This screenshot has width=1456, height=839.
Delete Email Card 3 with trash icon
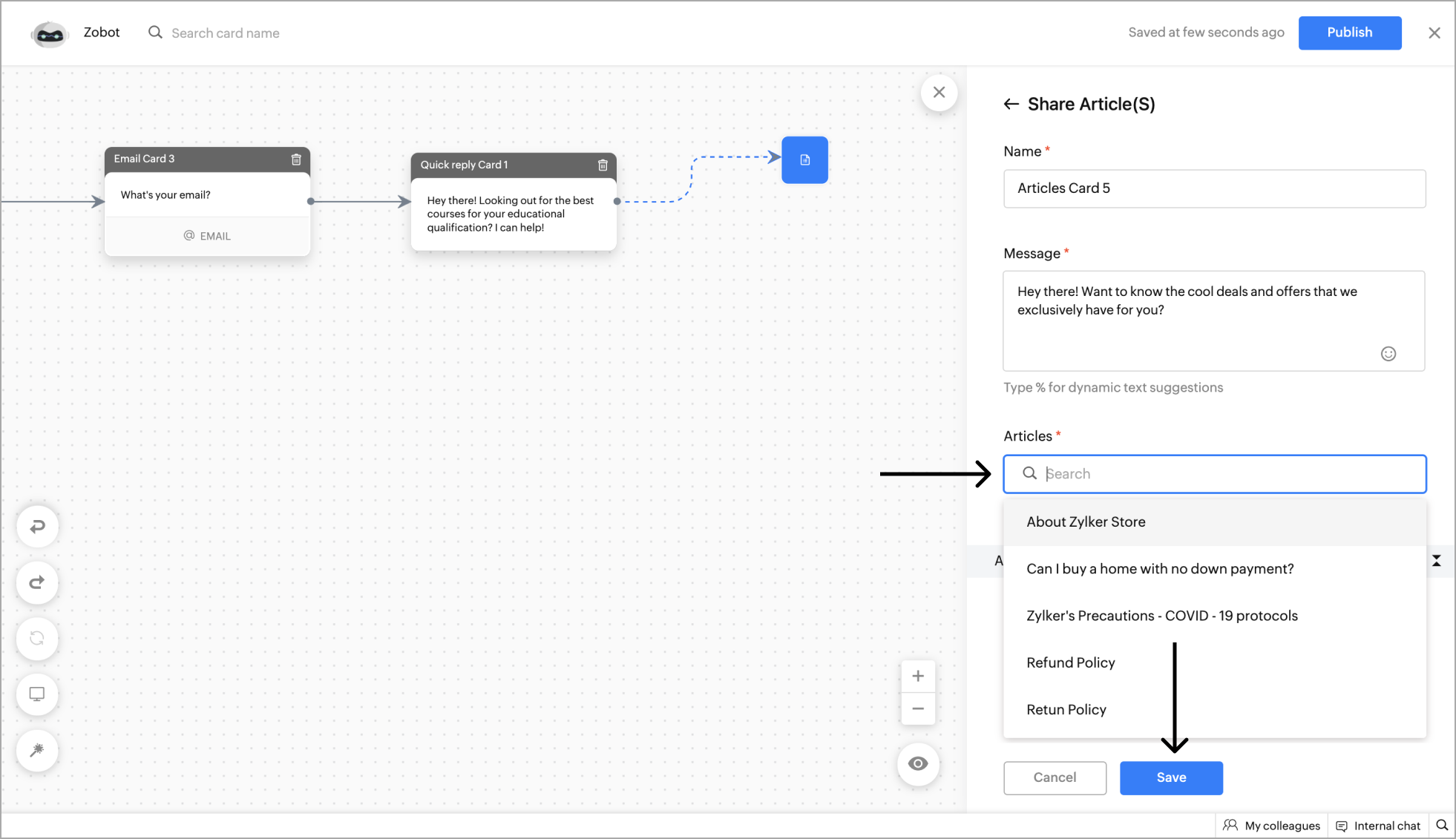coord(296,159)
